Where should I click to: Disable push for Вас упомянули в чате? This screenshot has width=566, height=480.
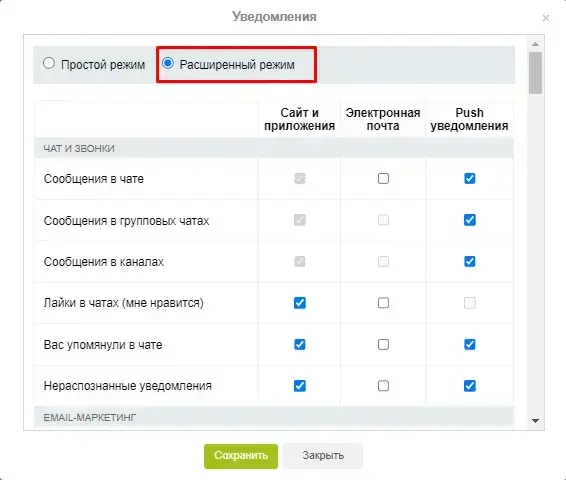470,344
